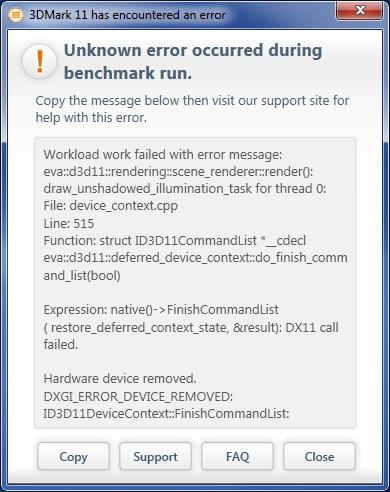Image resolution: width=390 pixels, height=492 pixels.
Task: Click the 'Function: struct ID3D11CommandList' line
Action: tap(175, 241)
